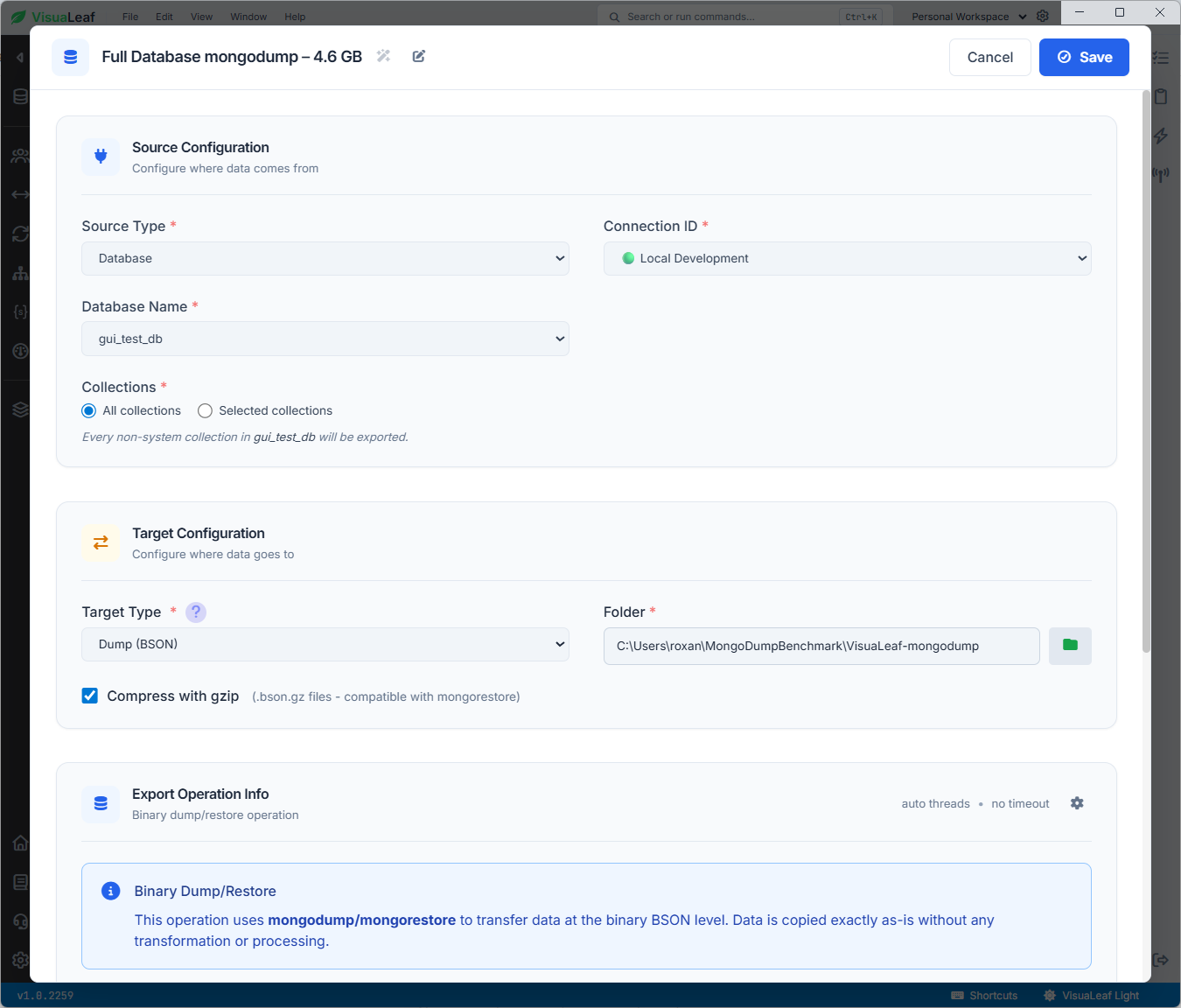The height and width of the screenshot is (1008, 1181).
Task: Click the clipboard icon on right edge
Action: pyautogui.click(x=1161, y=96)
